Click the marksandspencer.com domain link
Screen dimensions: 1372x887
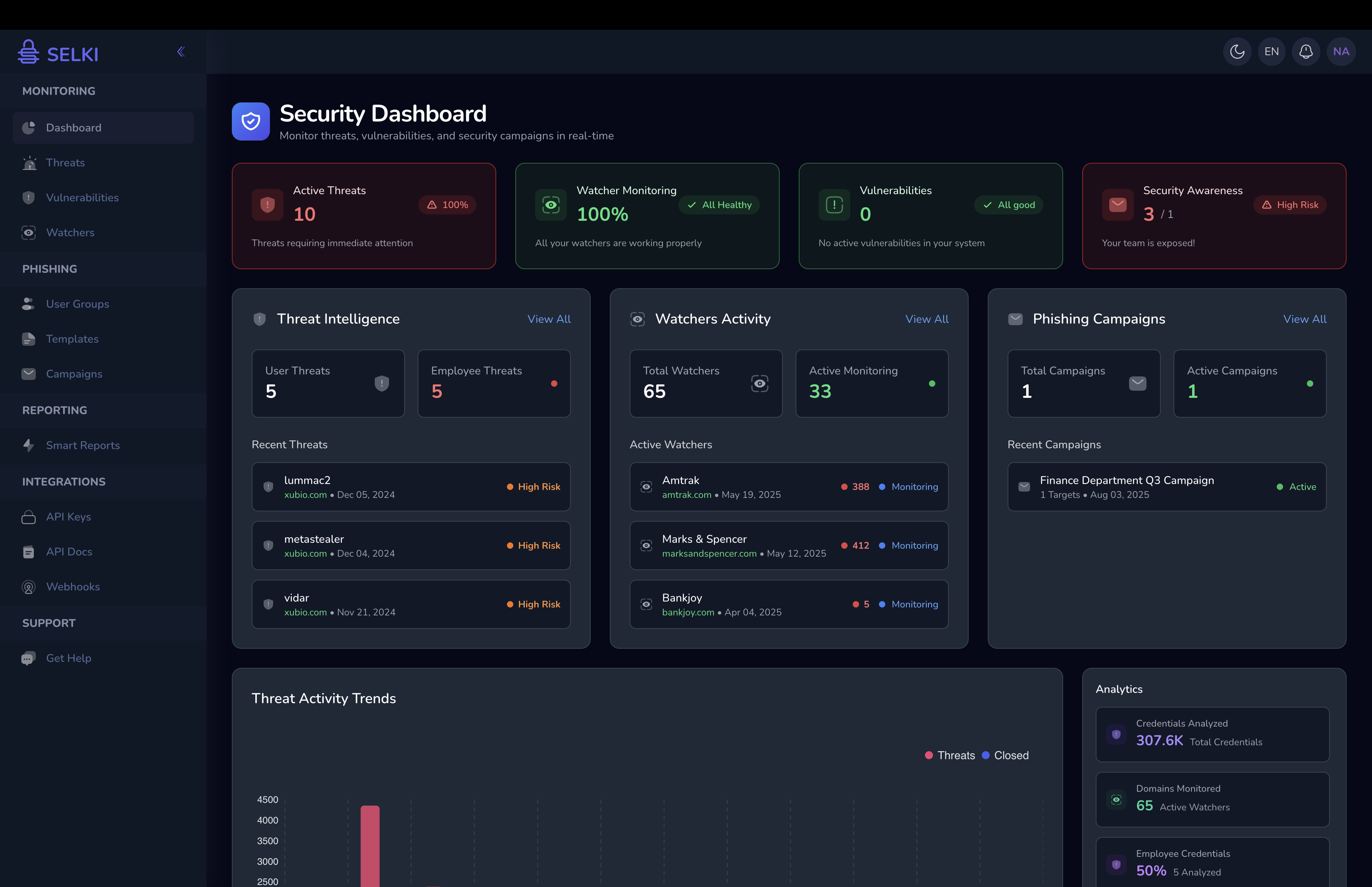[709, 553]
